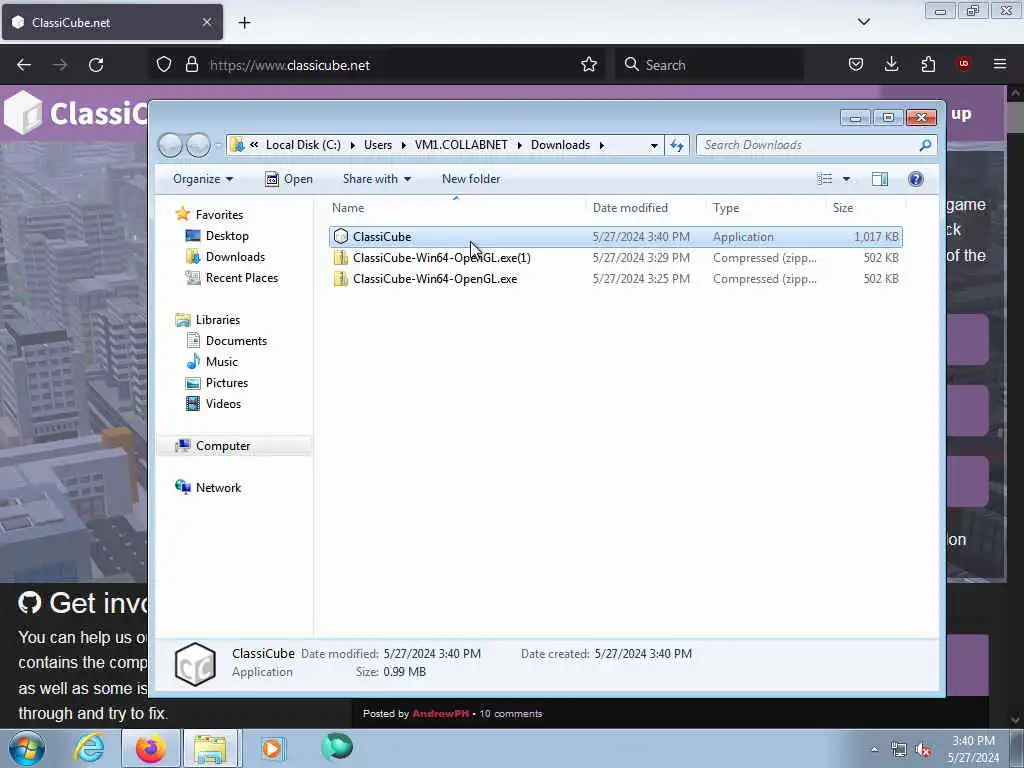The height and width of the screenshot is (768, 1024).
Task: Open Explorer help icon
Action: pyautogui.click(x=916, y=179)
